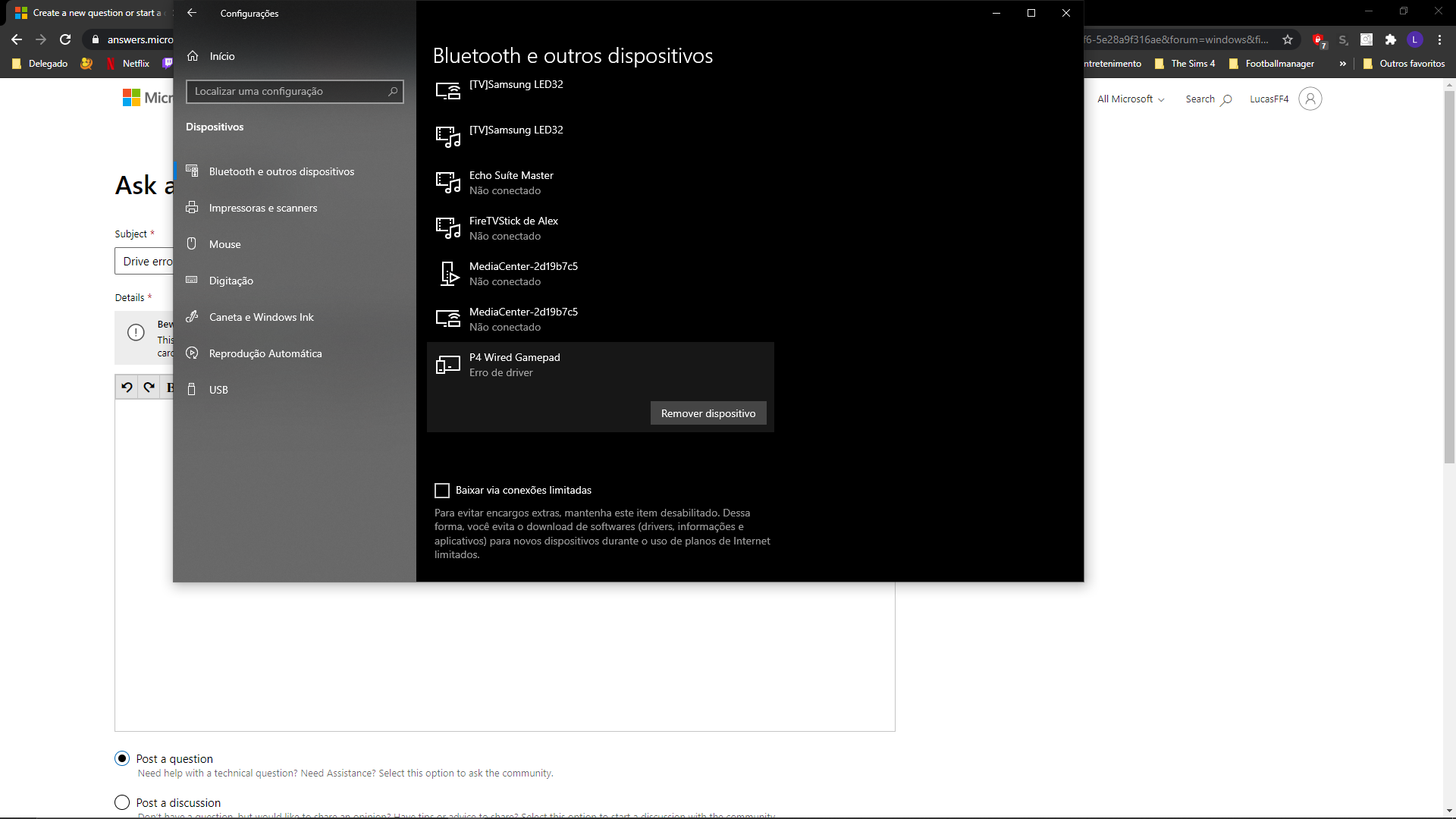Expand the Dispositivos section

tap(214, 126)
